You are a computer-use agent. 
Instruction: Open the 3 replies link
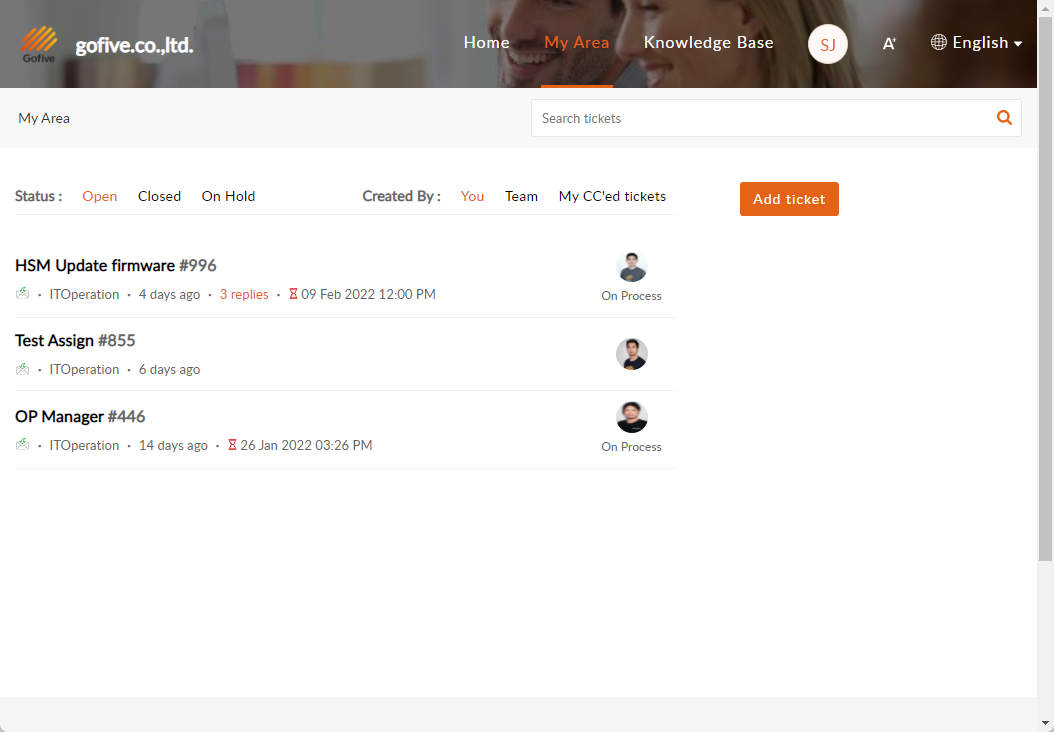click(244, 294)
